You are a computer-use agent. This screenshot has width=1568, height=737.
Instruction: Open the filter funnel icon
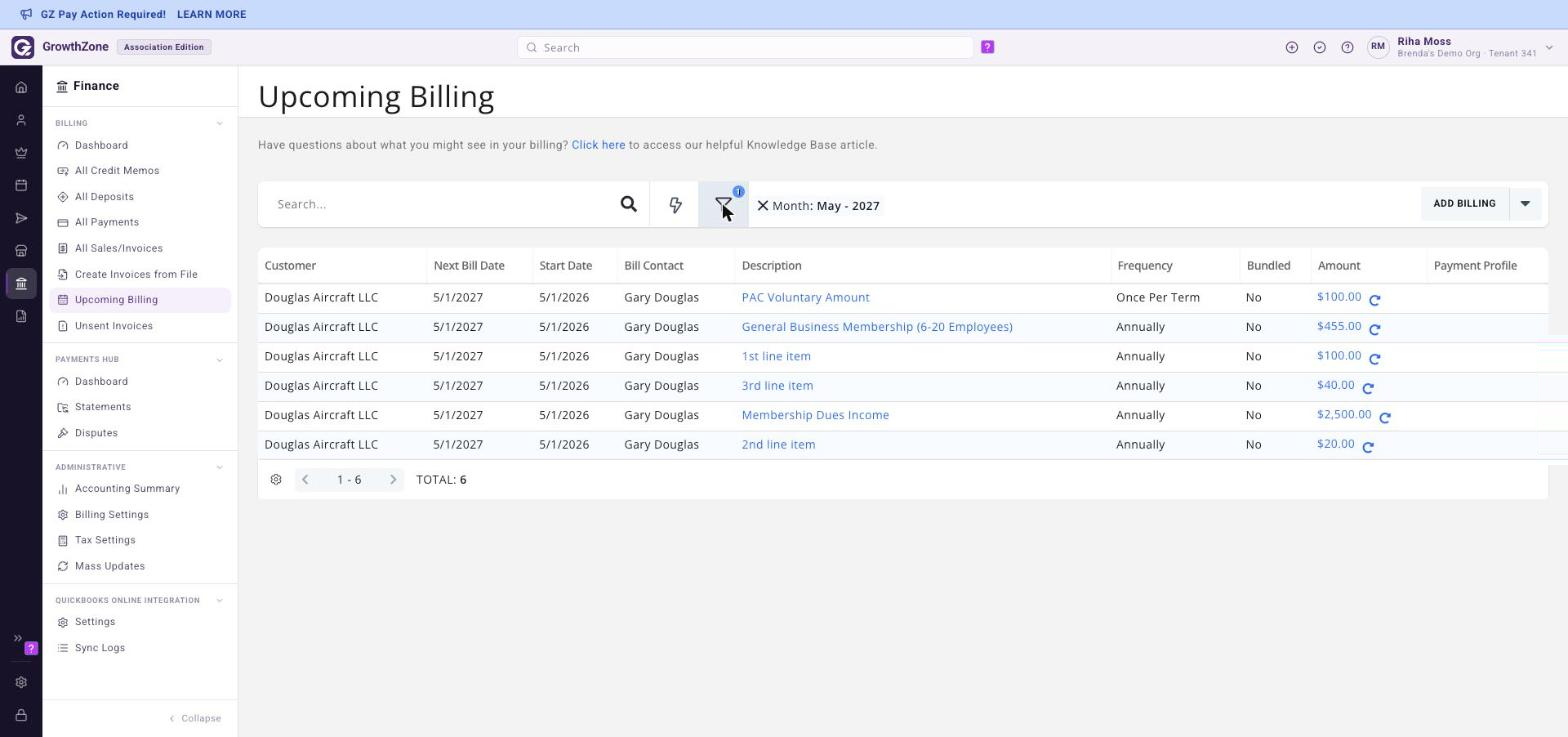tap(723, 205)
